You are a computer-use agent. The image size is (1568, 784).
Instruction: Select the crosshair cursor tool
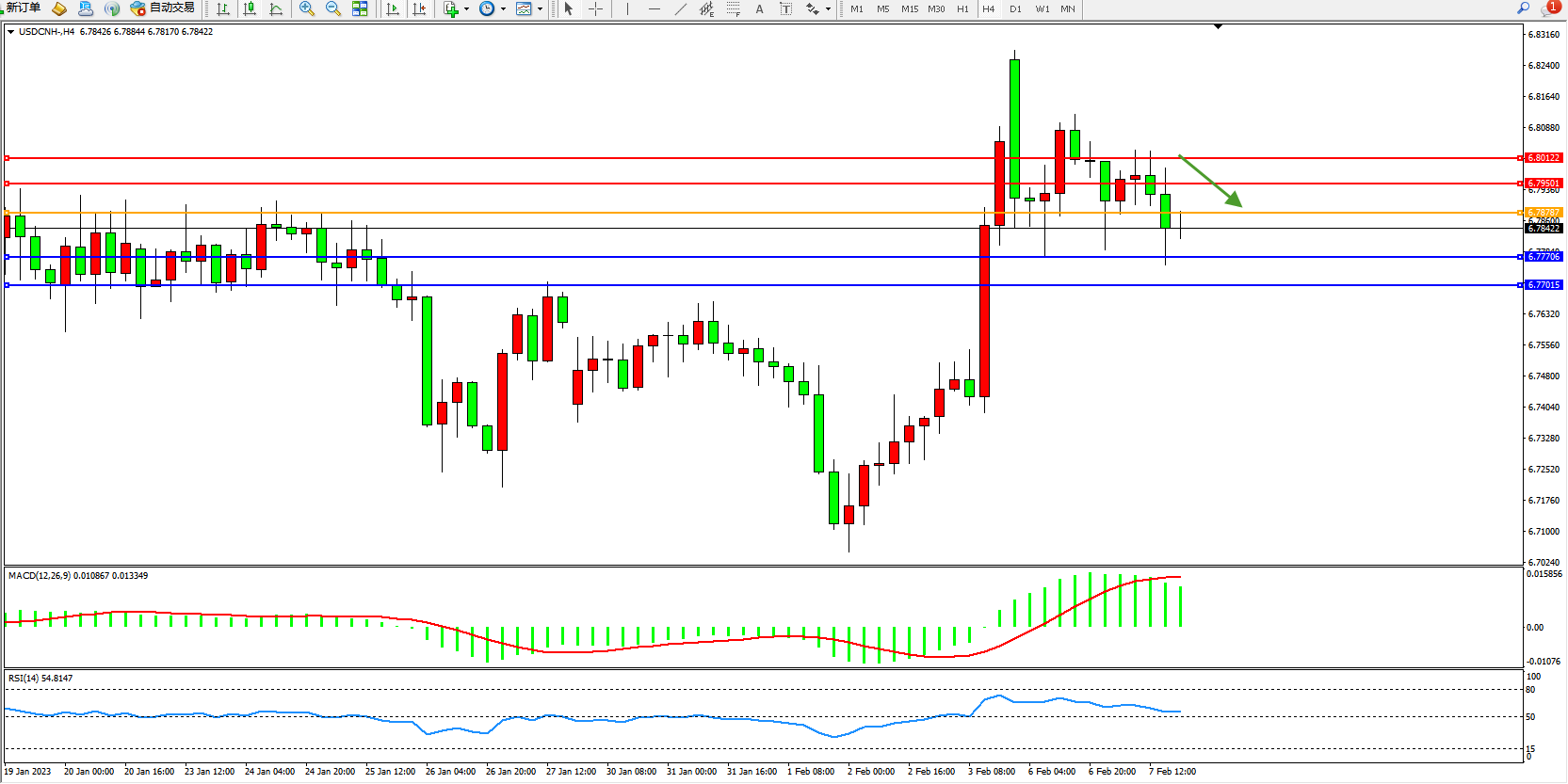pyautogui.click(x=596, y=8)
